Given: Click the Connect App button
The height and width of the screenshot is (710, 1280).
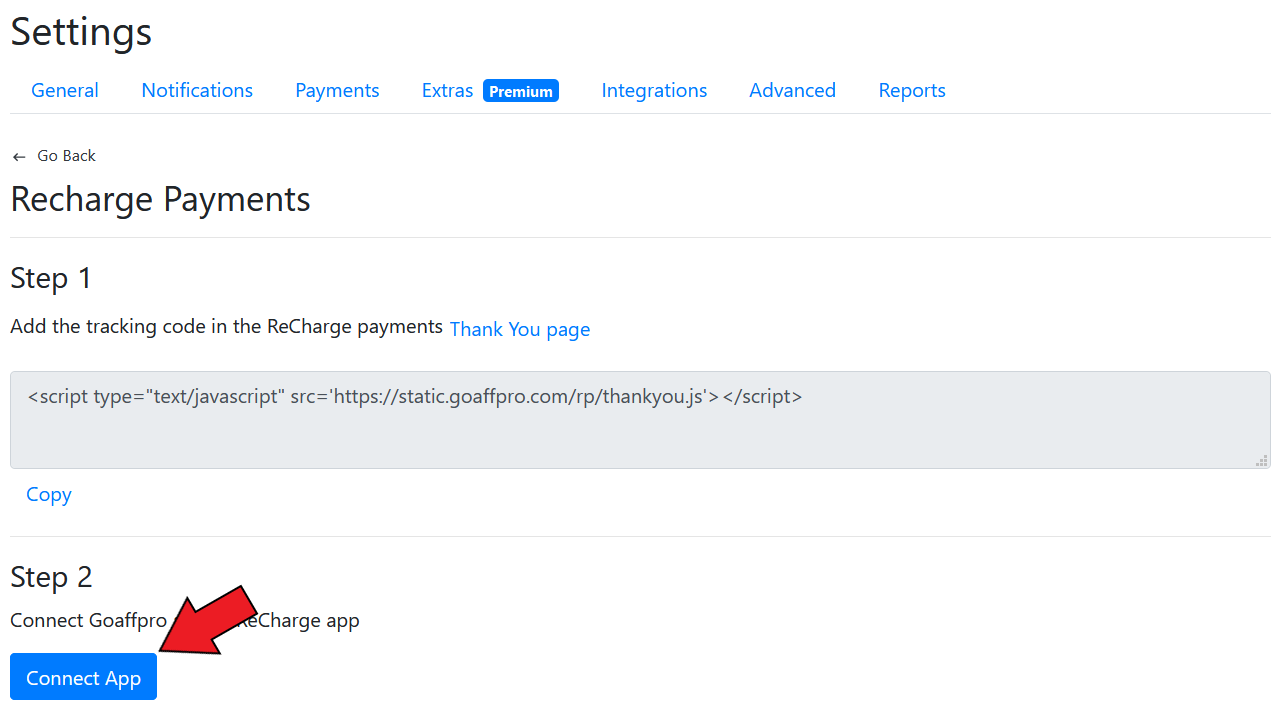Looking at the screenshot, I should pos(83,677).
